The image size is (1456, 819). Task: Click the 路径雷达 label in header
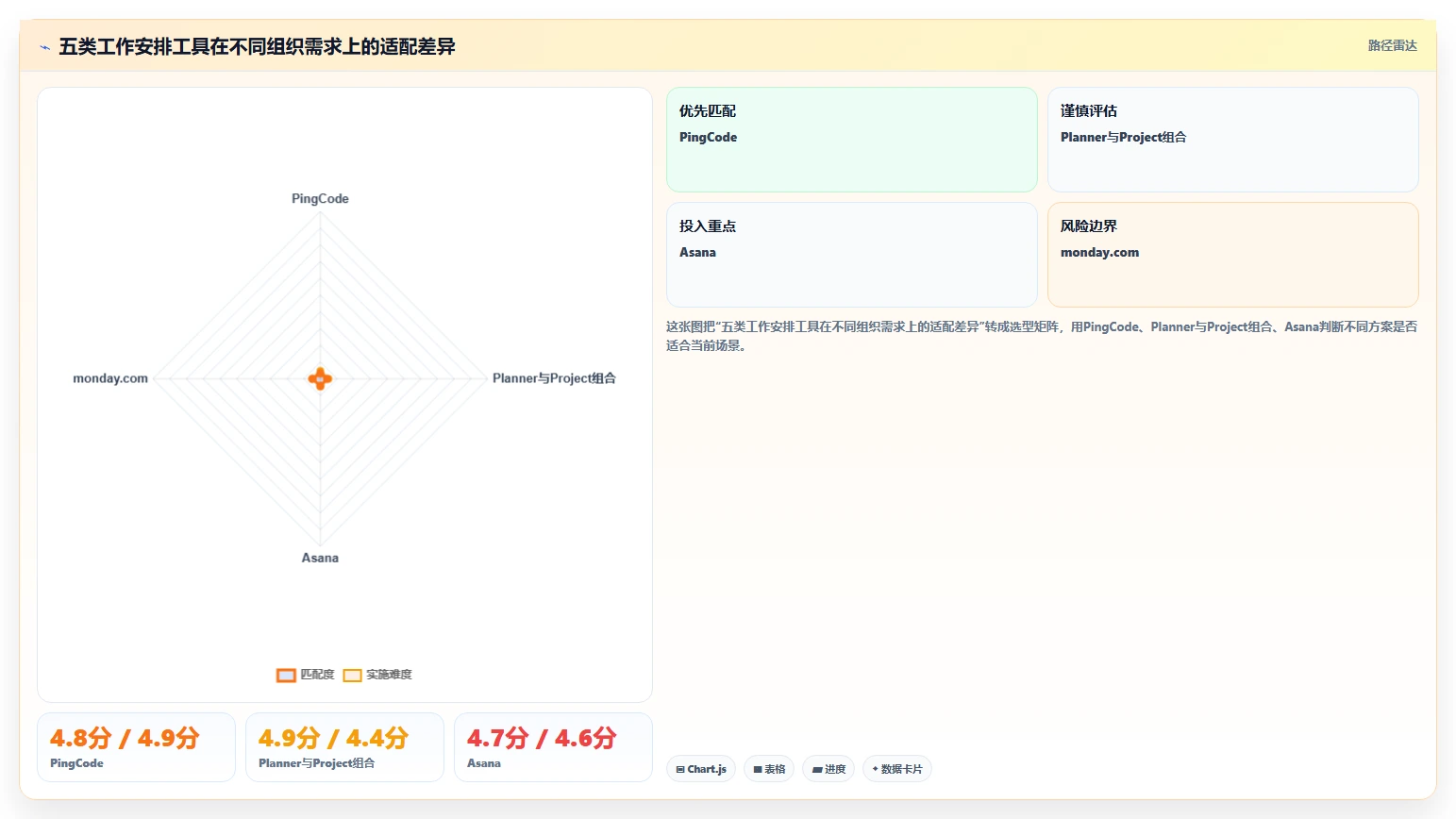(1393, 45)
